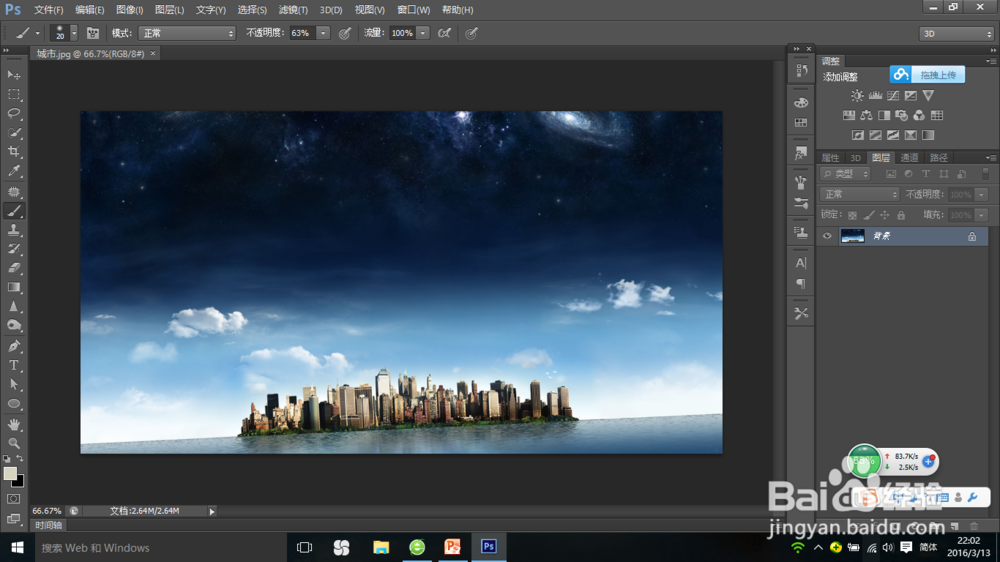The height and width of the screenshot is (562, 1000).
Task: Add a Curves adjustment
Action: (x=893, y=96)
